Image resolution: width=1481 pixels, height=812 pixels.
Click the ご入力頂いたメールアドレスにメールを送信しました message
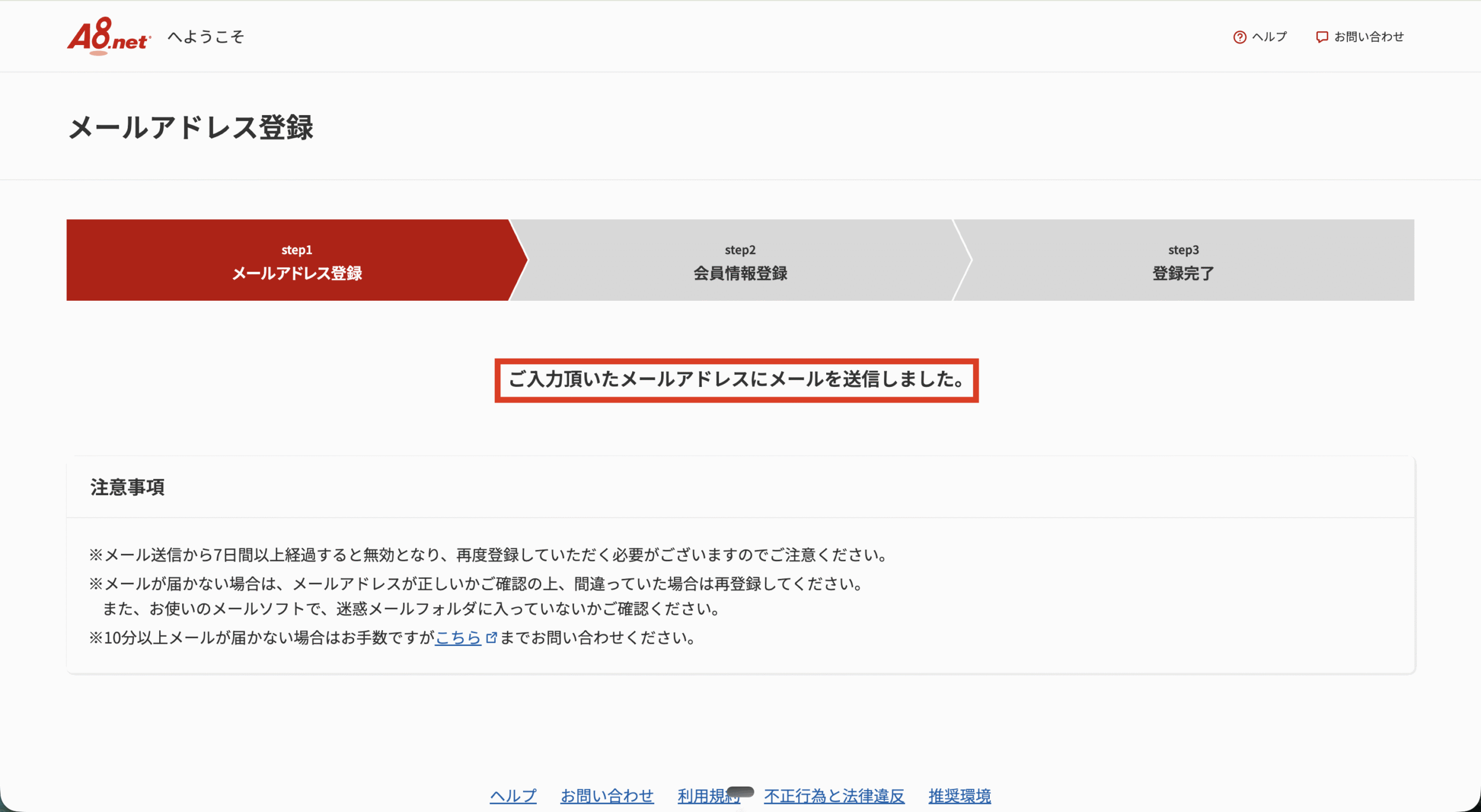pyautogui.click(x=736, y=380)
